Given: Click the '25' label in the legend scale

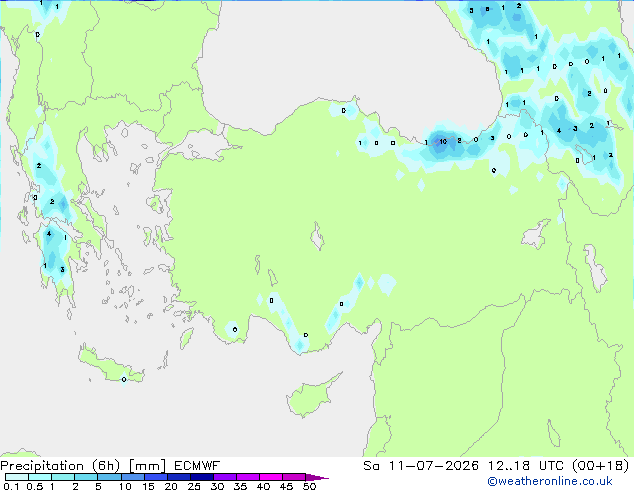Looking at the screenshot, I should click(x=194, y=486).
